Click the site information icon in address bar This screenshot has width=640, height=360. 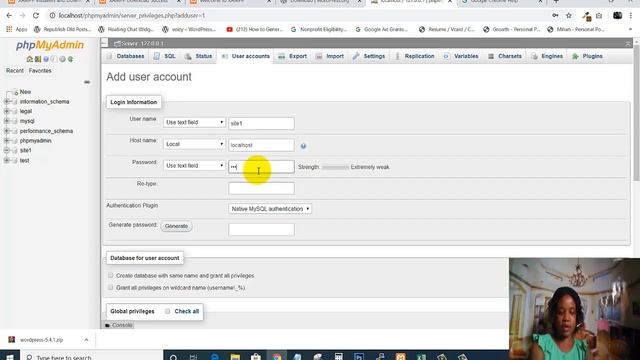[52, 16]
